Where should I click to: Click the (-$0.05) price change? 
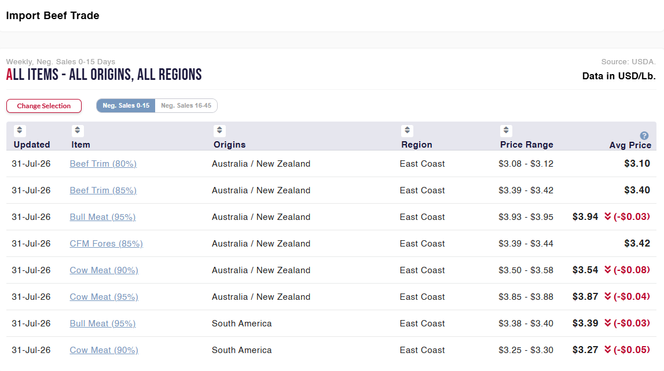pos(631,350)
